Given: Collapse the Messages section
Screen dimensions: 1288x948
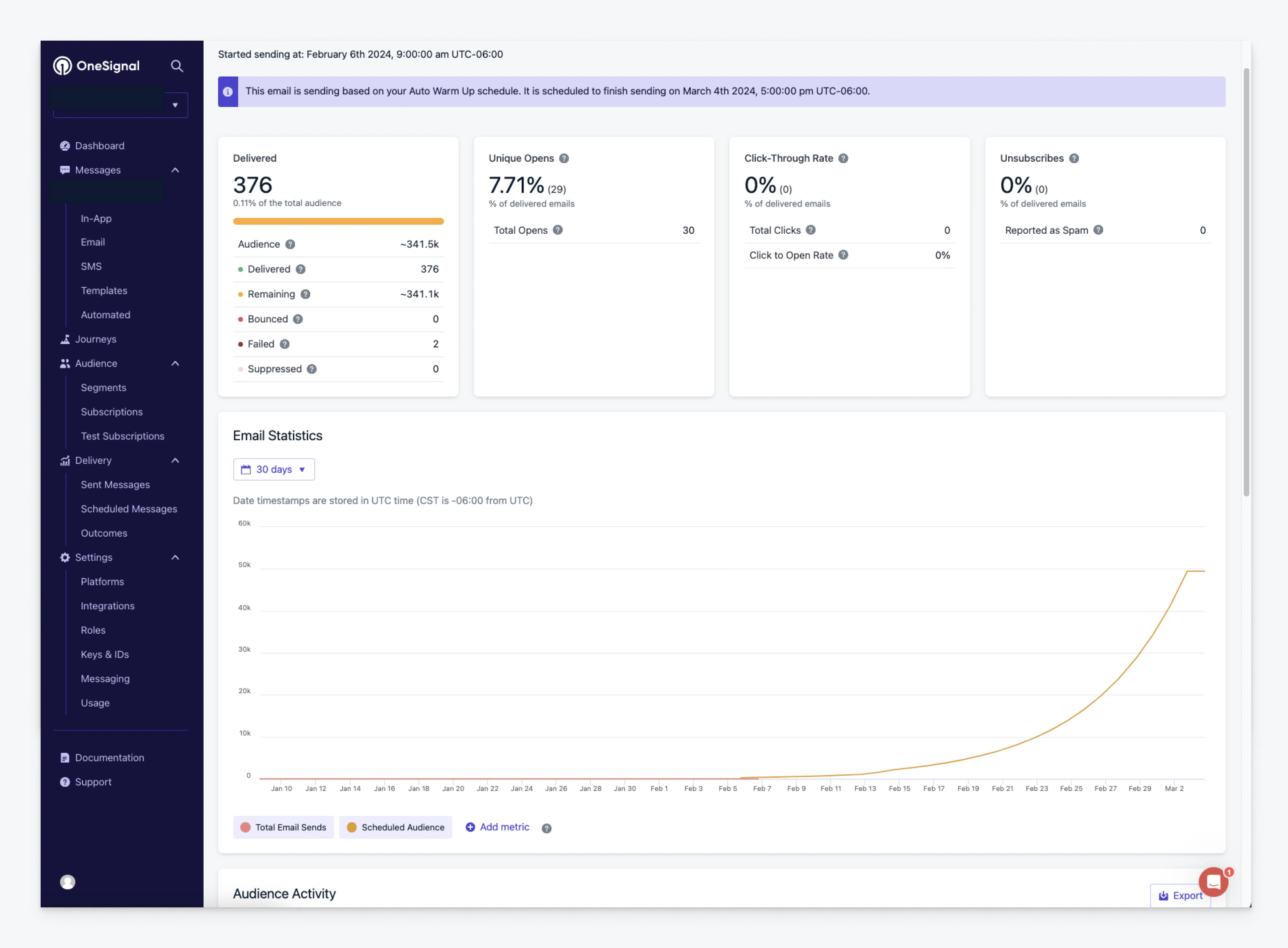Looking at the screenshot, I should (x=175, y=170).
